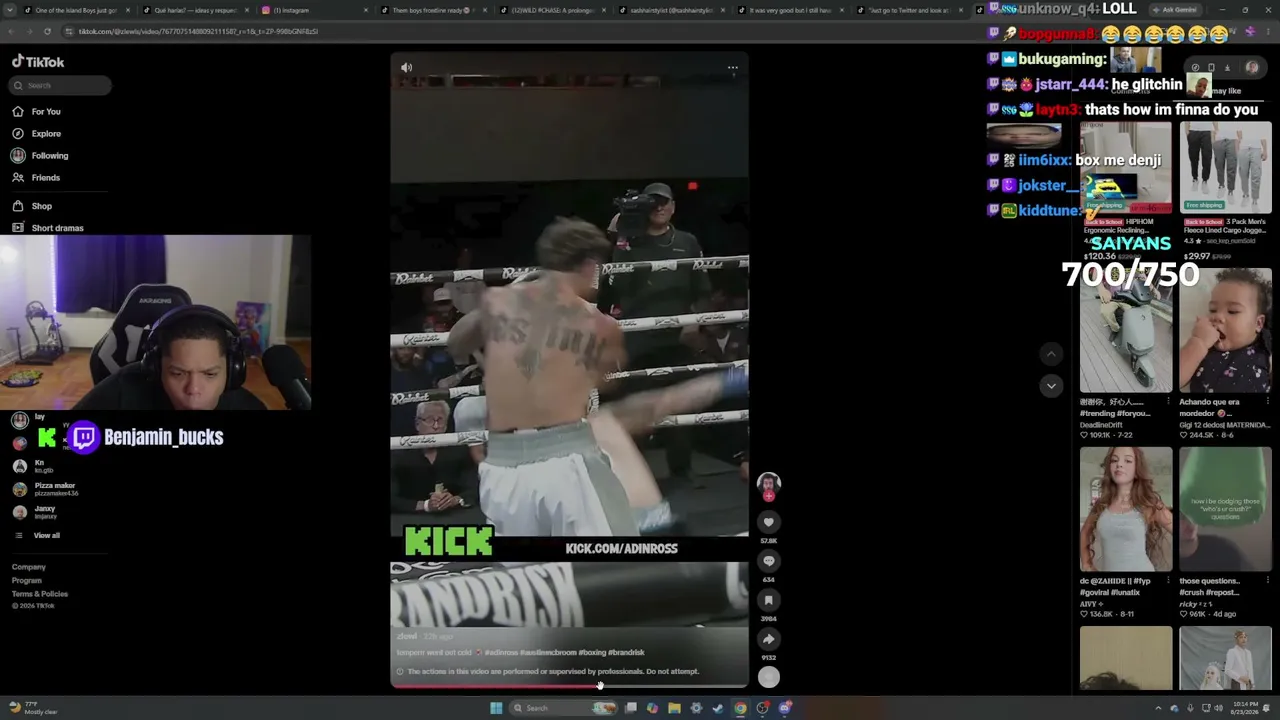Go to the next video

click(1050, 386)
